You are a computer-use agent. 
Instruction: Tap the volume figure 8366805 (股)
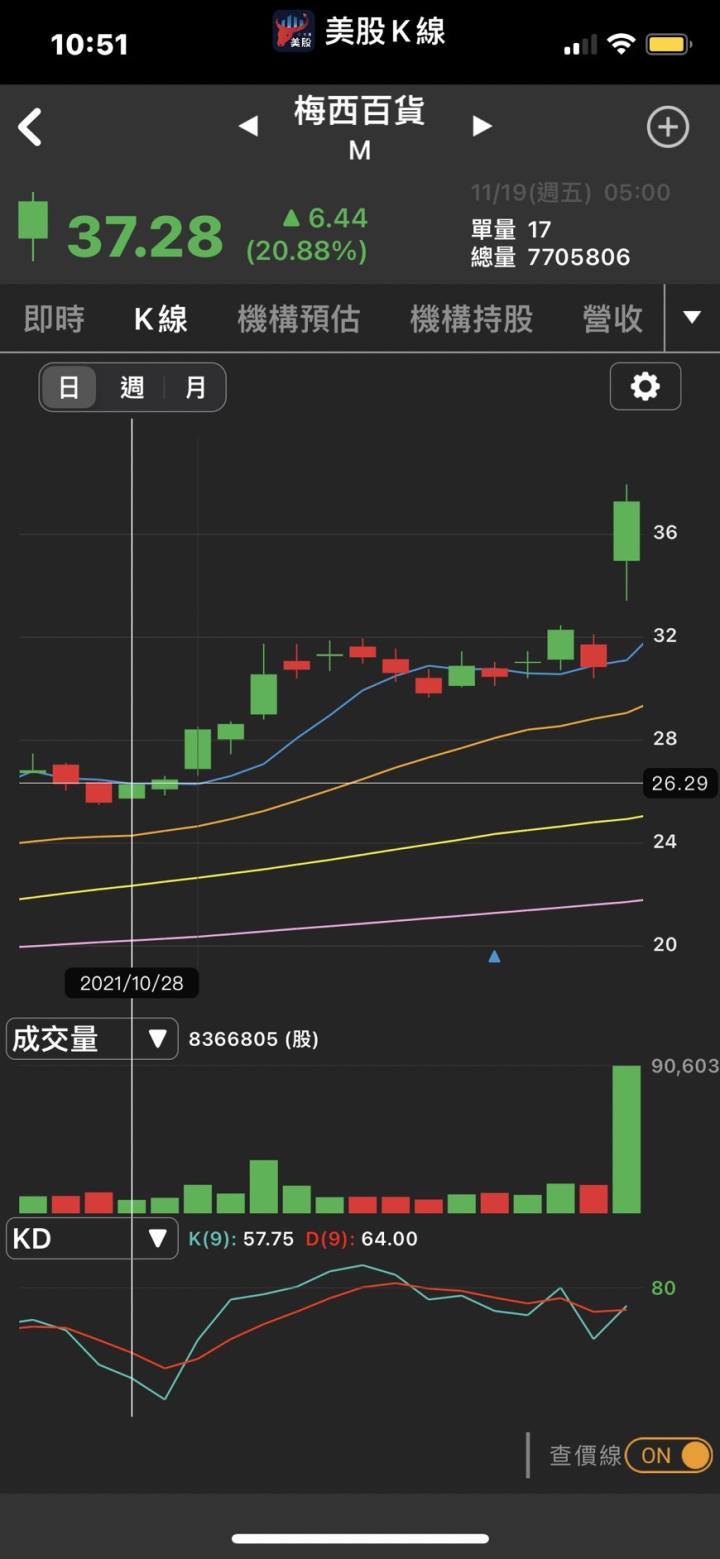[254, 1039]
